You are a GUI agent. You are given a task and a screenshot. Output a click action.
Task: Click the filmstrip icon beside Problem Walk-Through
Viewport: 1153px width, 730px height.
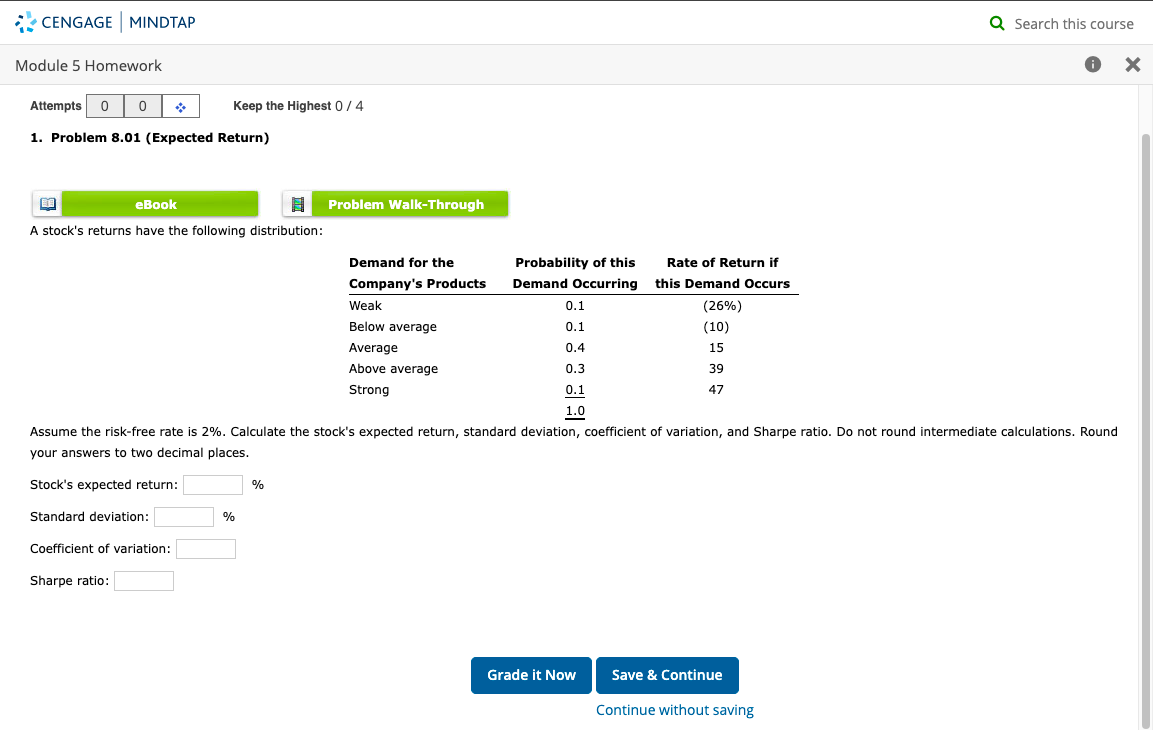tap(297, 203)
